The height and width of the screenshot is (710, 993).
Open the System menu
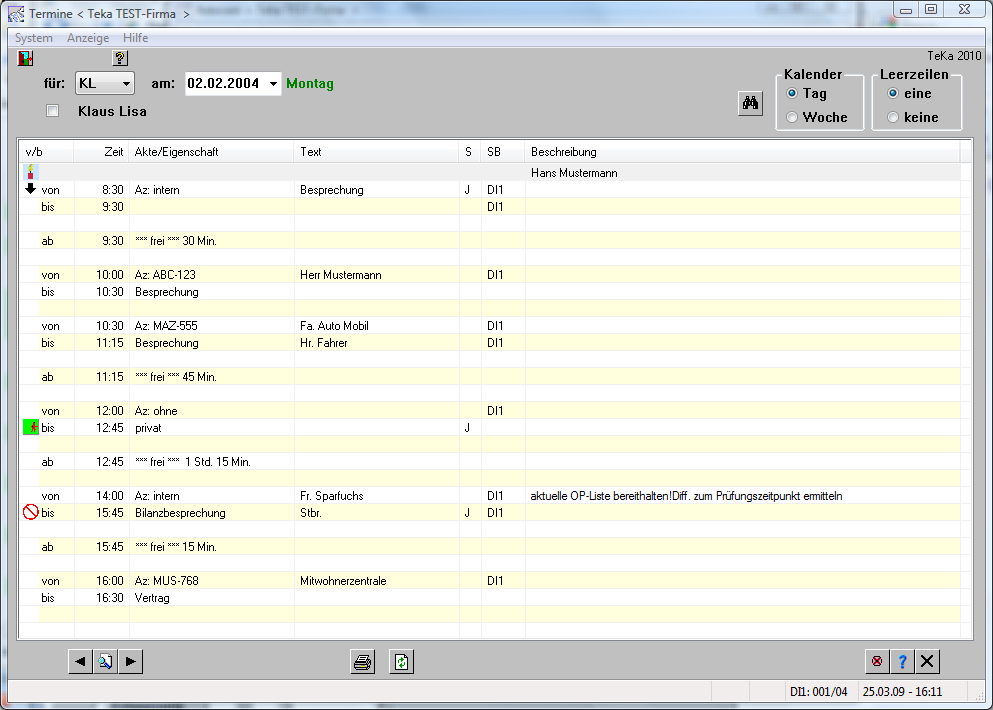[34, 38]
